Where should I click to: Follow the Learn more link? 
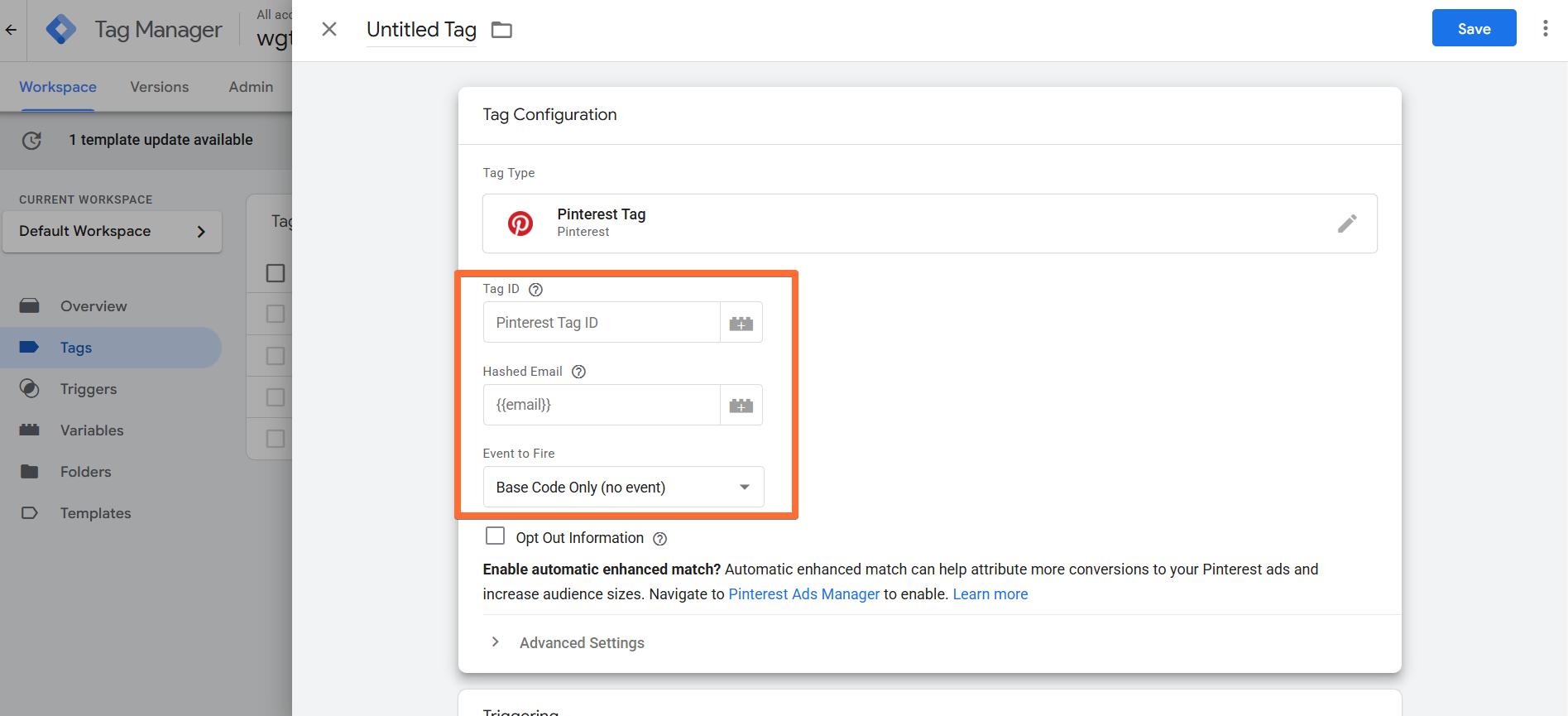pos(990,594)
